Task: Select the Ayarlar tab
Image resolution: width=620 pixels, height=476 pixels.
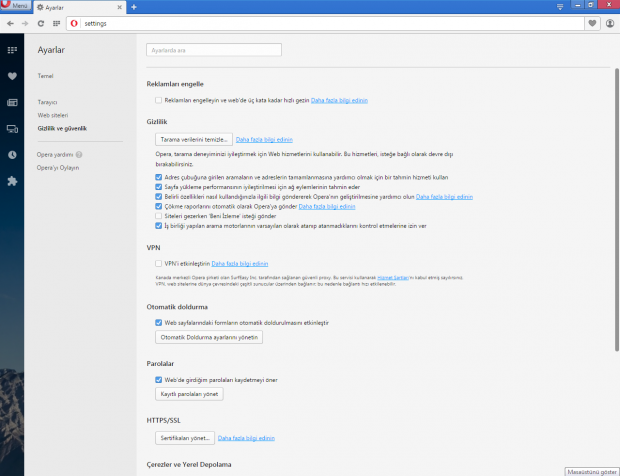Action: (79, 8)
